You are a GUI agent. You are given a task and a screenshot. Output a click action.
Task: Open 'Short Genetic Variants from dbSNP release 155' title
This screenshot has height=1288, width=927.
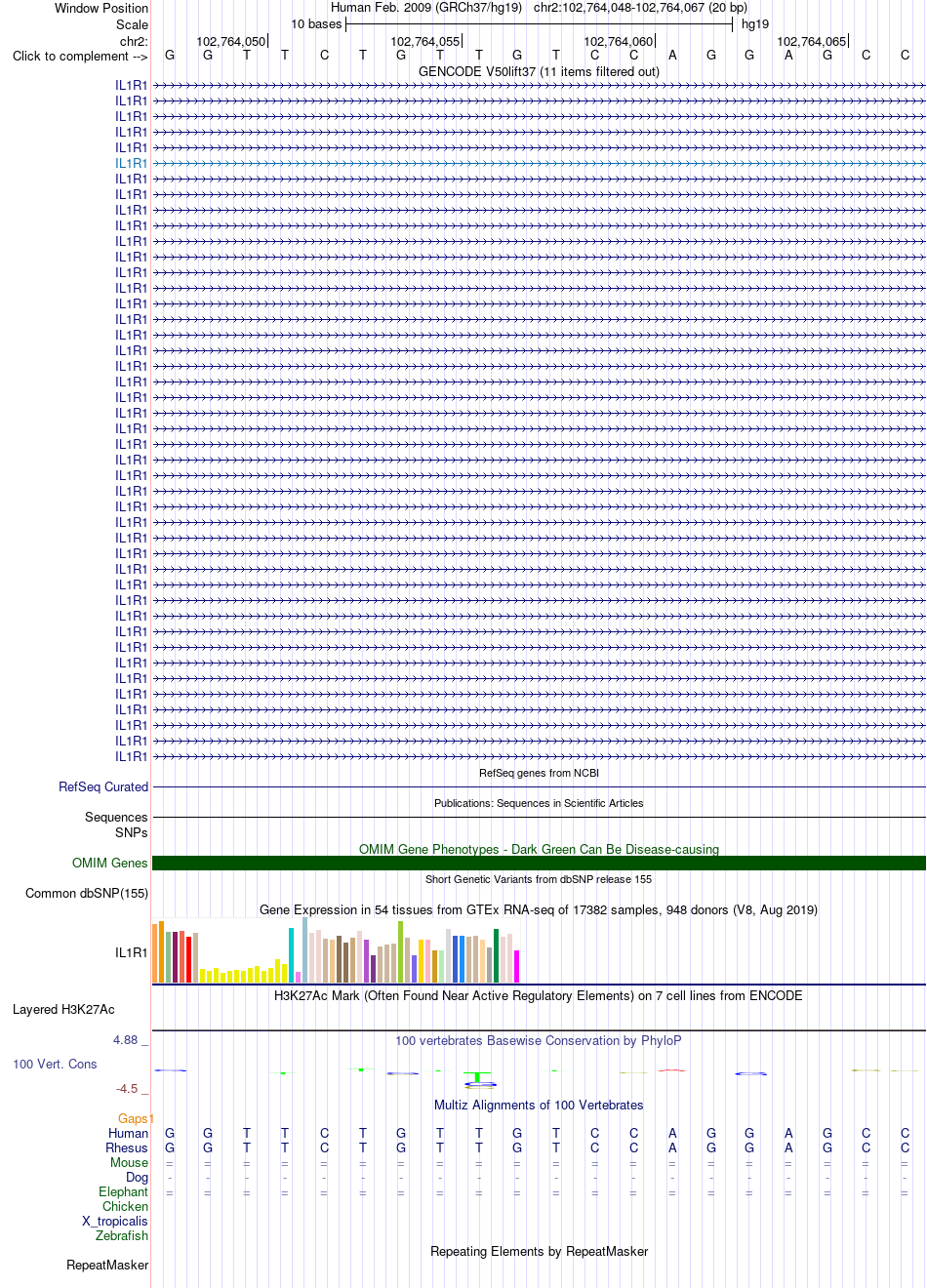(x=539, y=879)
